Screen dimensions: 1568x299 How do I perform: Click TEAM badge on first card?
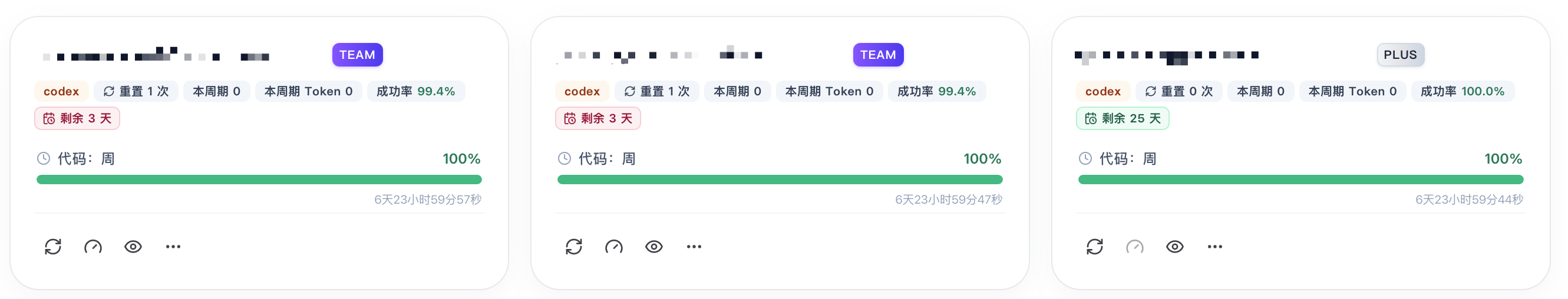(357, 55)
